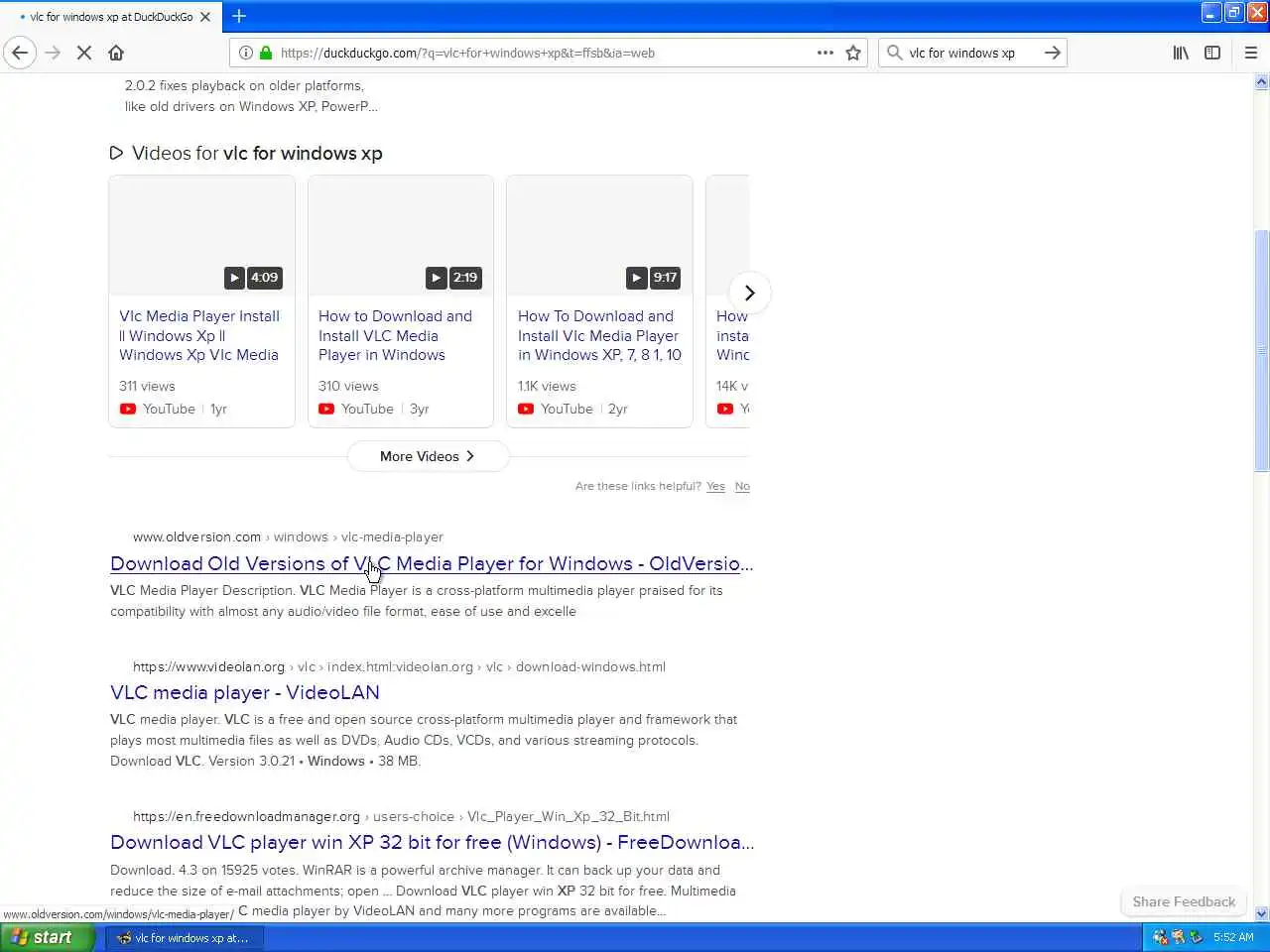Submit search with the arrow button
The height and width of the screenshot is (952, 1270).
click(1053, 53)
